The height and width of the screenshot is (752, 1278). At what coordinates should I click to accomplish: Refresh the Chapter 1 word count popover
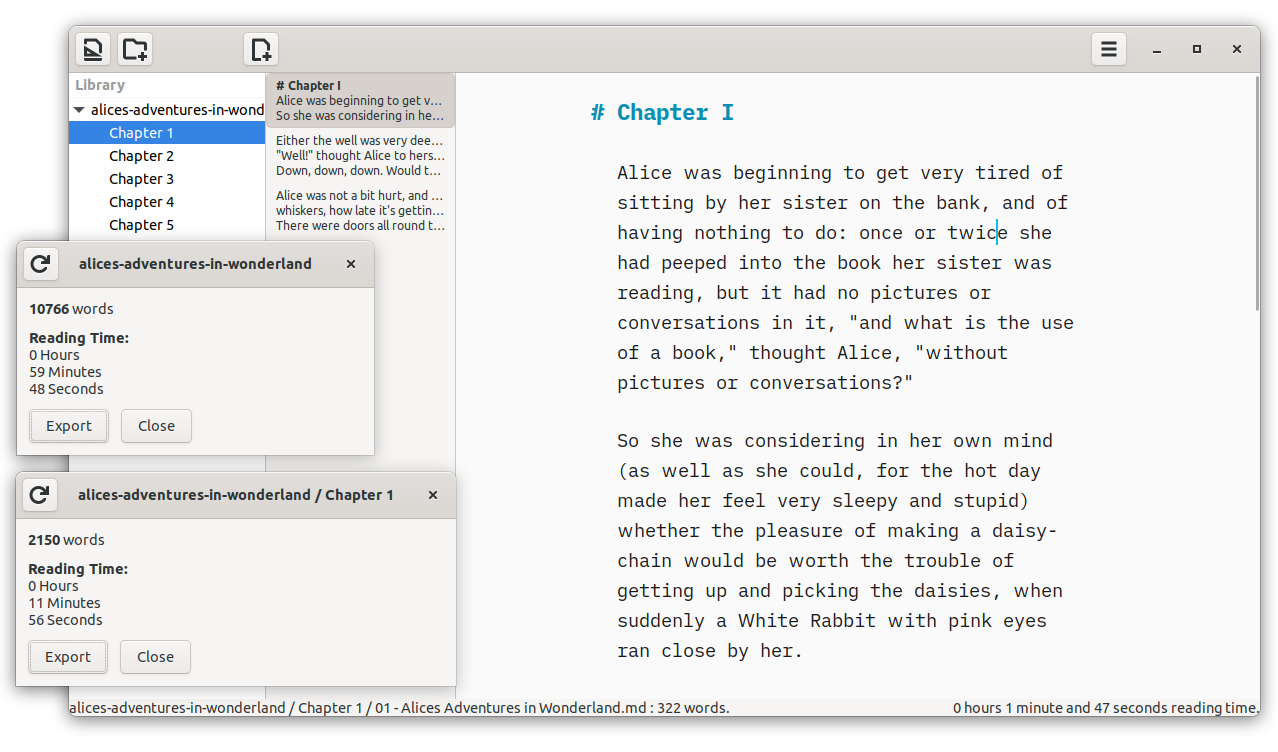(39, 494)
